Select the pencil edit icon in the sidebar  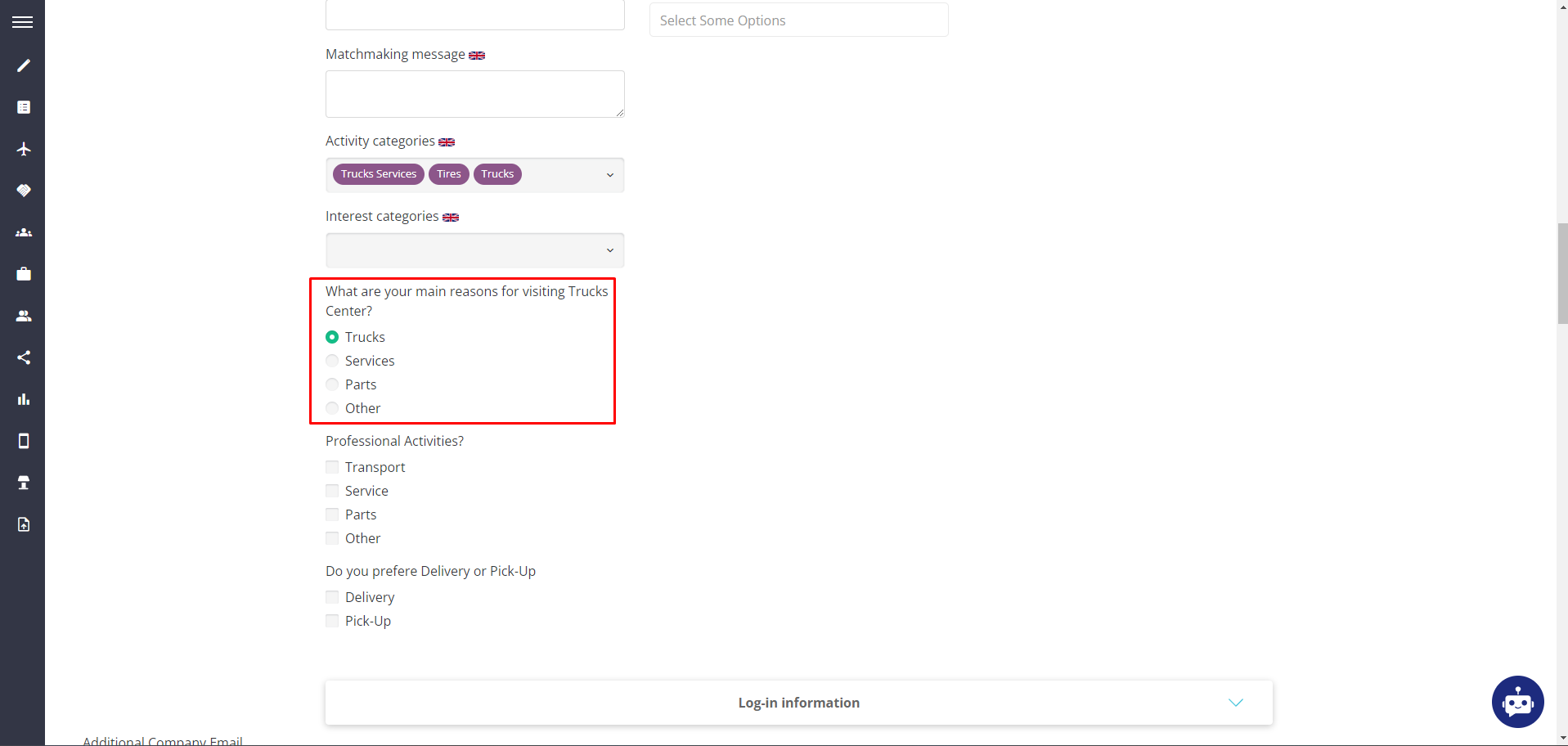(23, 65)
